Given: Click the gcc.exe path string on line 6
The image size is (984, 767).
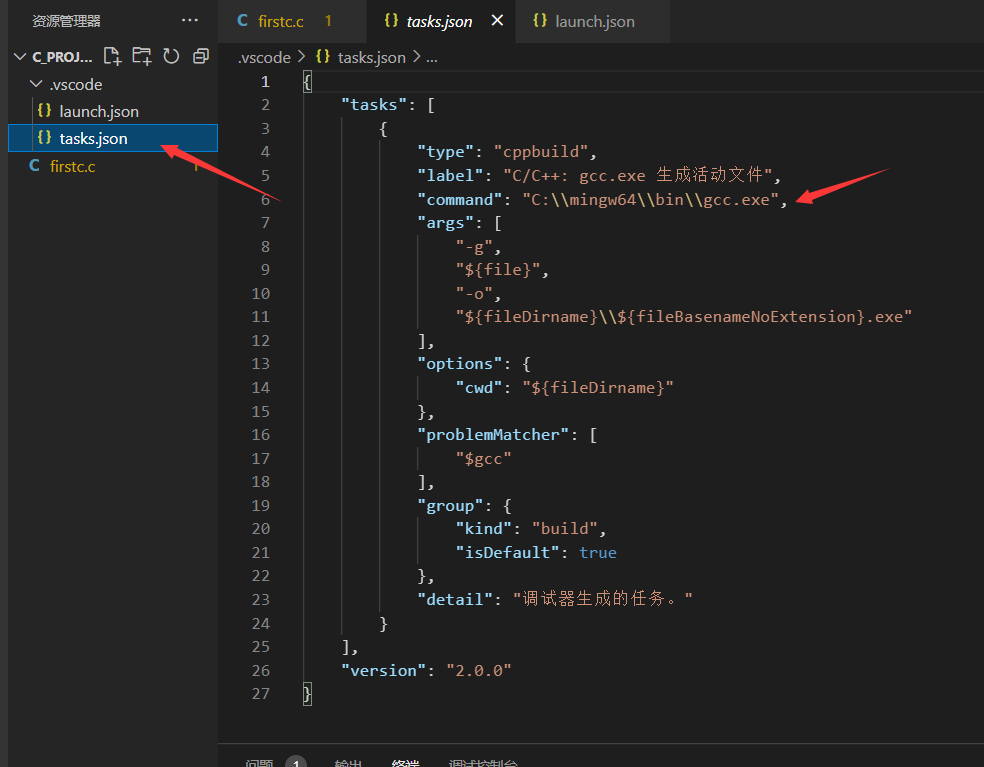Looking at the screenshot, I should click(x=650, y=200).
